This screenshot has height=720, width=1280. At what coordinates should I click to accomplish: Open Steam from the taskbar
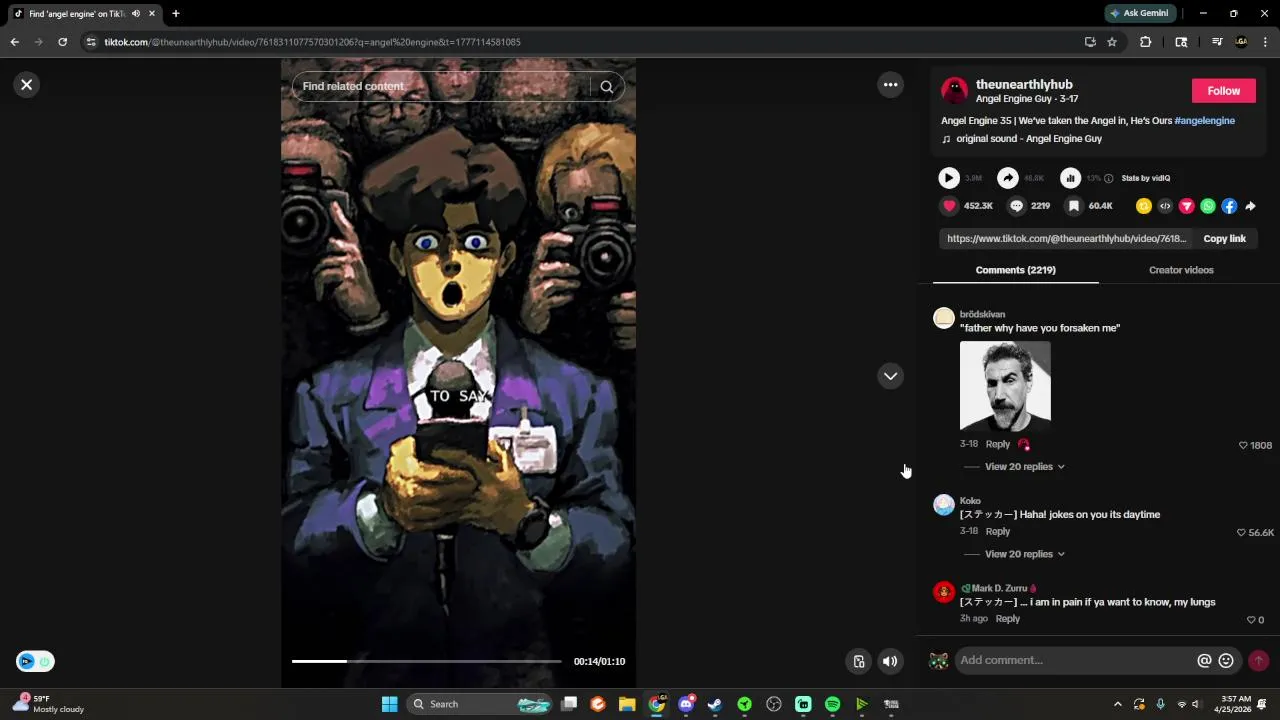(x=715, y=704)
